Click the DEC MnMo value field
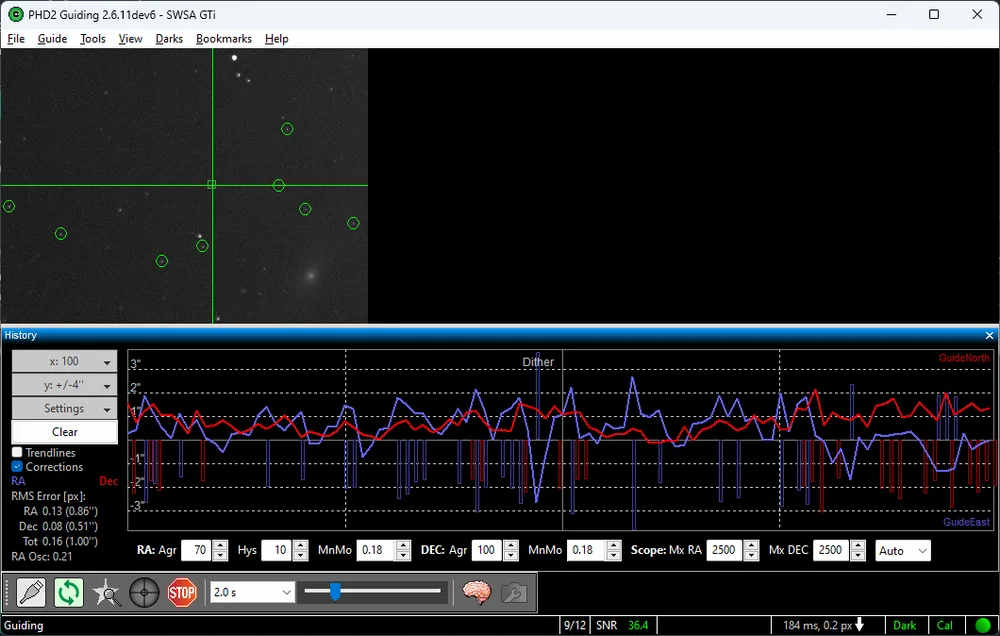 click(587, 550)
